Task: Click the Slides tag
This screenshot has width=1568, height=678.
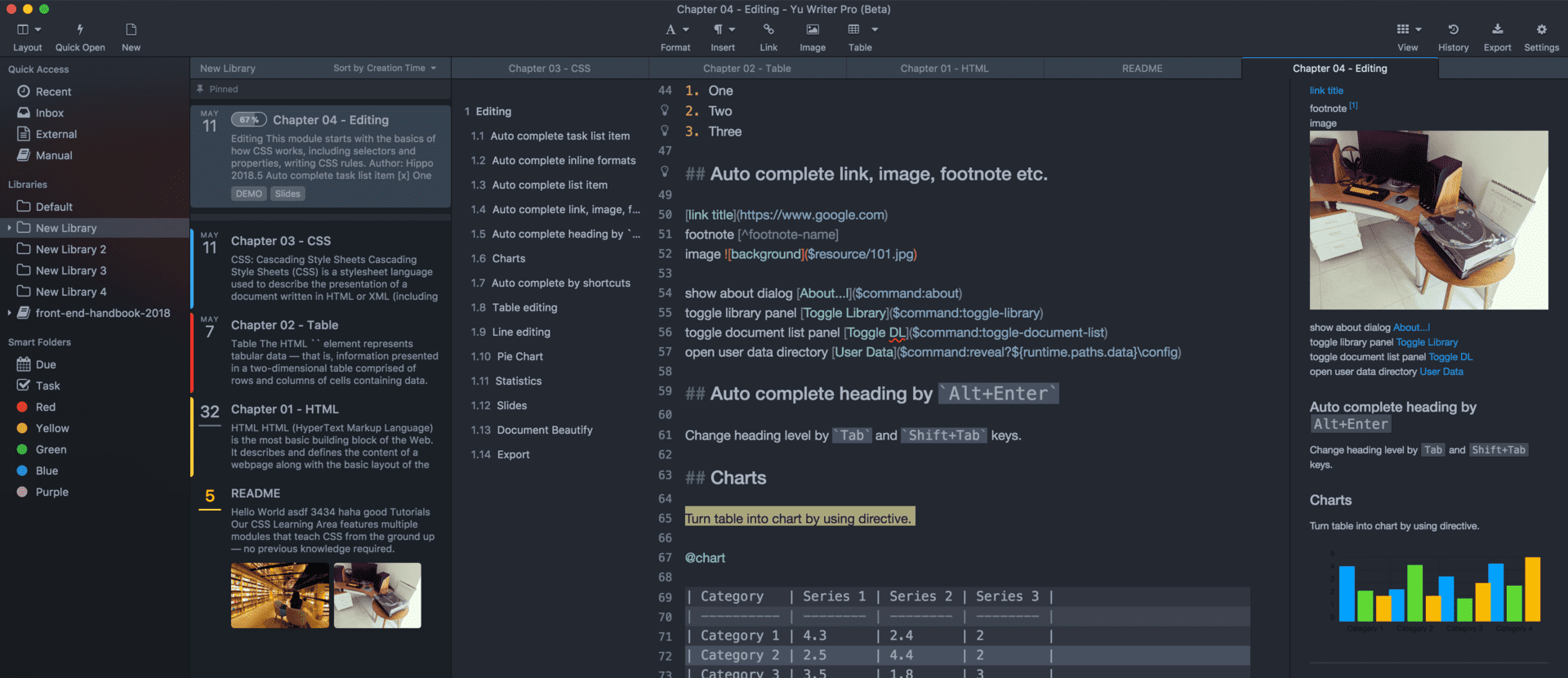Action: coord(287,194)
